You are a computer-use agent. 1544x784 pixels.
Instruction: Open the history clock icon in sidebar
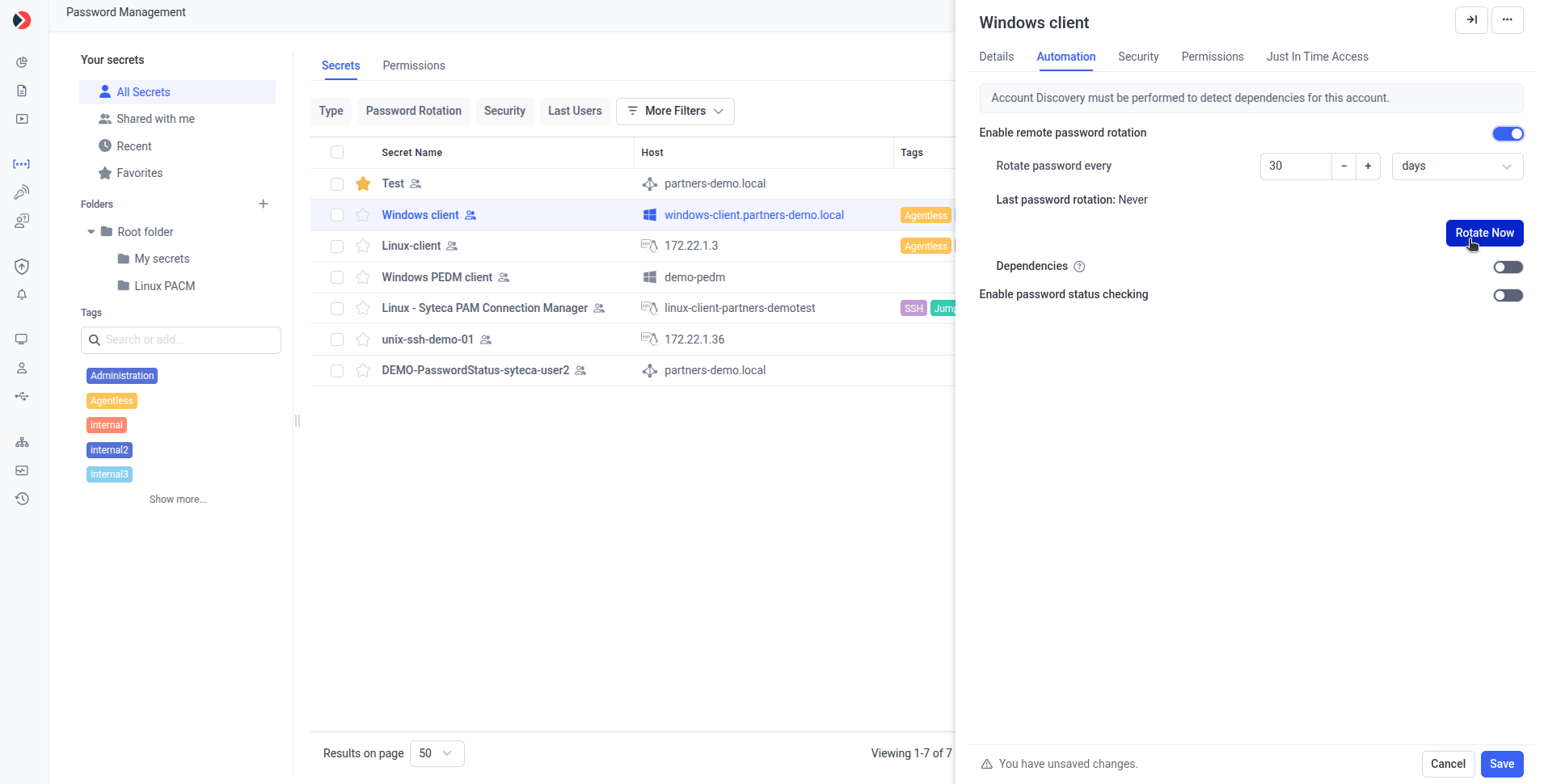tap(22, 499)
